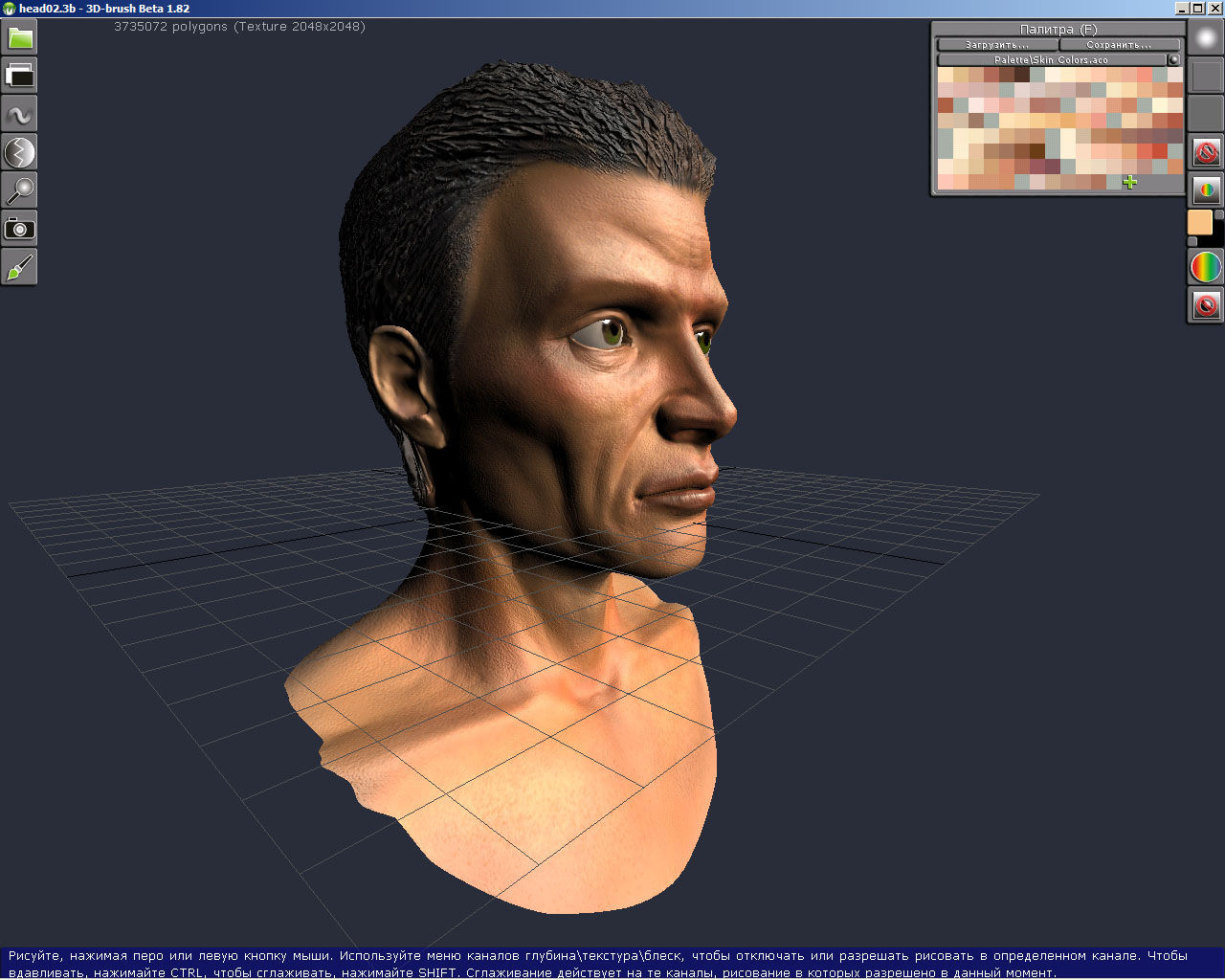
Task: Click the Палитра (F) panel header
Action: click(x=1058, y=30)
